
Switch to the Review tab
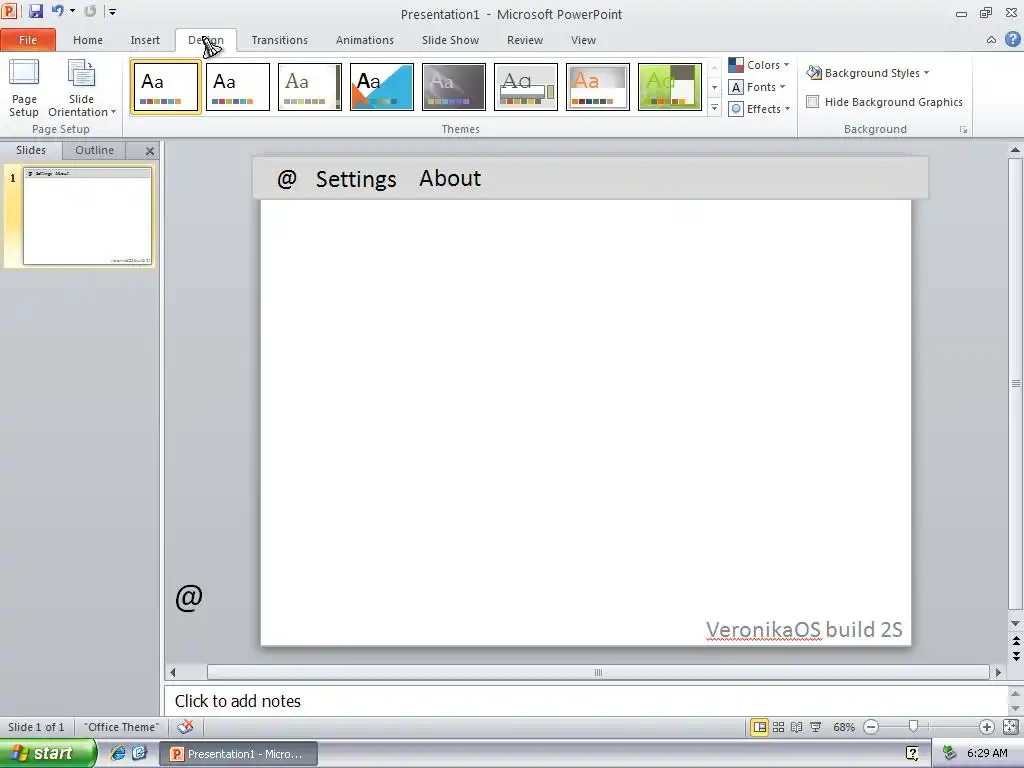[x=524, y=40]
